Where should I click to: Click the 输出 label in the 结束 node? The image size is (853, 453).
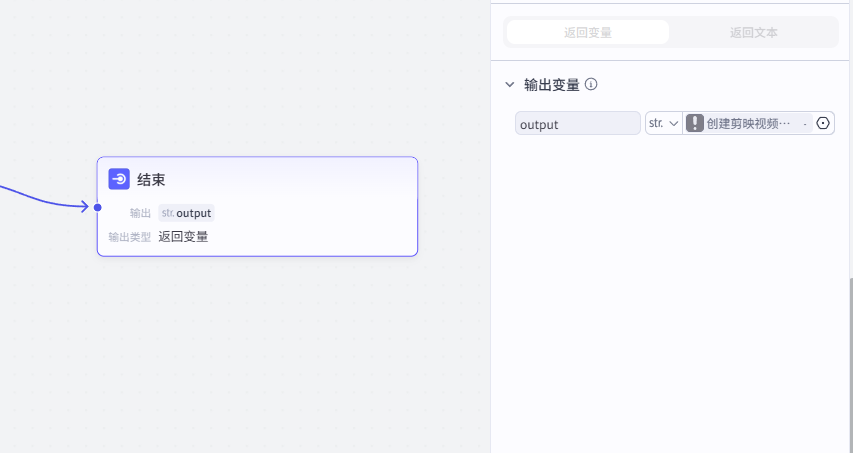click(x=140, y=213)
